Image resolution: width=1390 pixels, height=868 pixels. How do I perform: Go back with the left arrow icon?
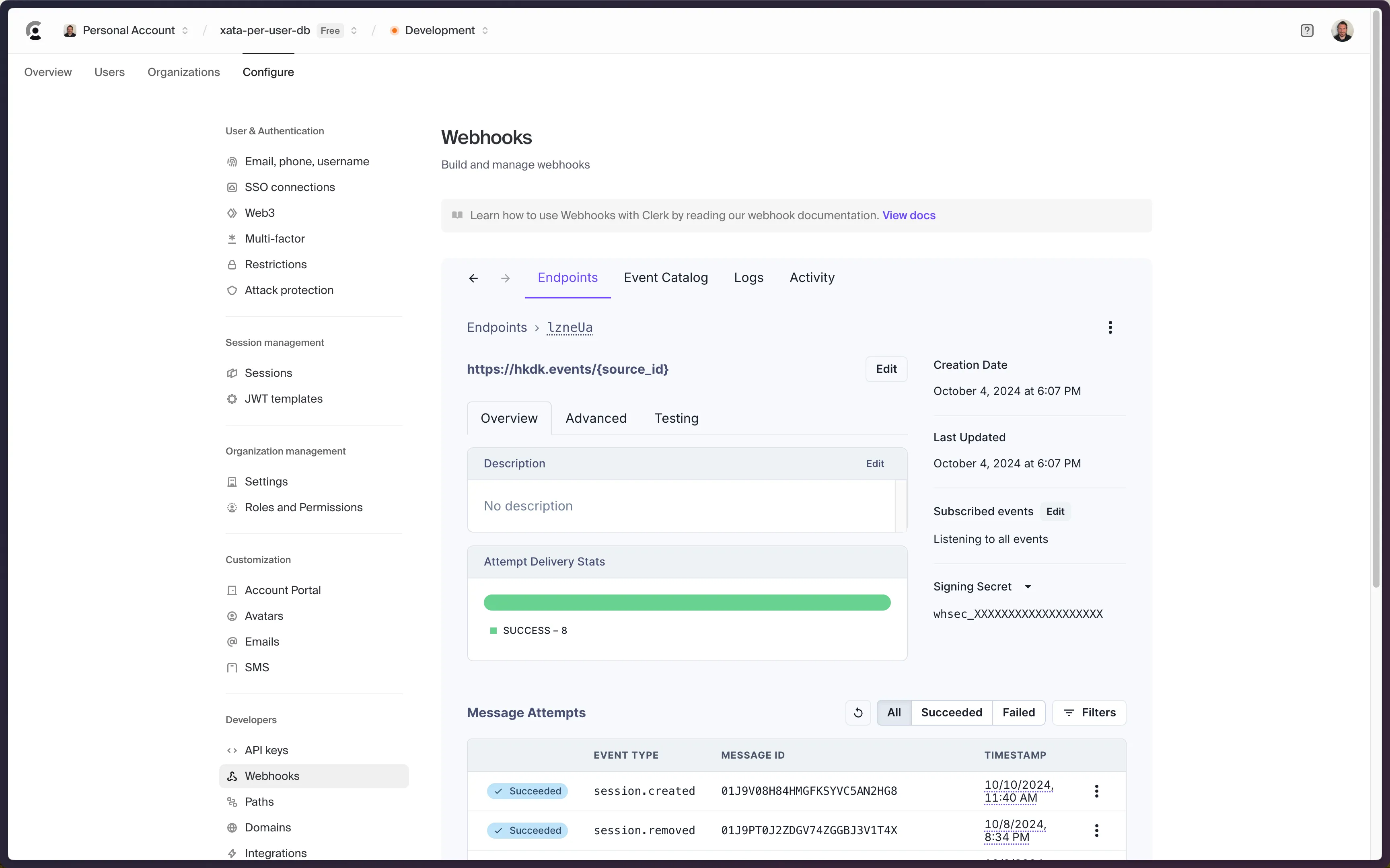click(473, 278)
